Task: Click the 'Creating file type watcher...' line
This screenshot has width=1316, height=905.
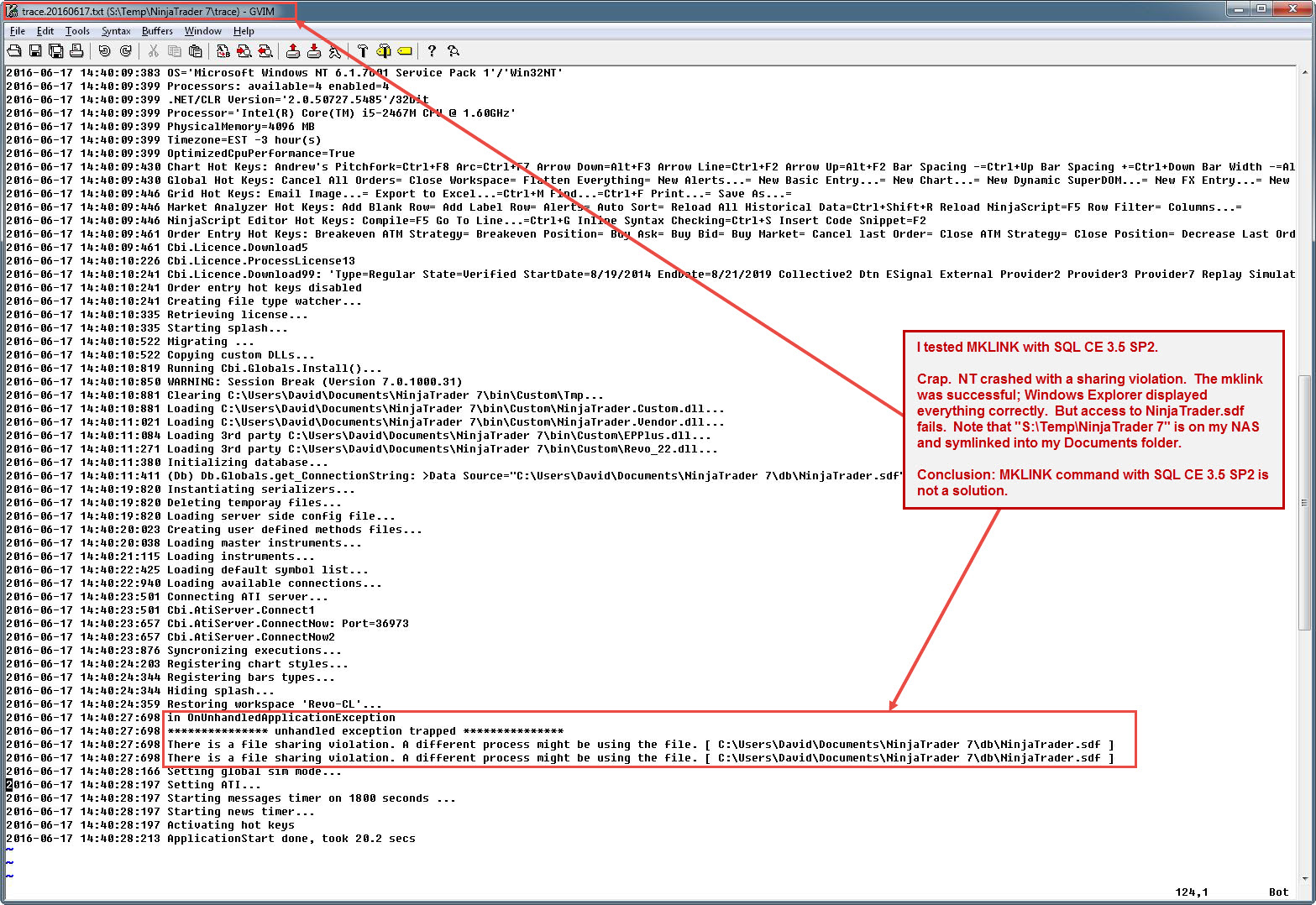Action: (x=184, y=301)
